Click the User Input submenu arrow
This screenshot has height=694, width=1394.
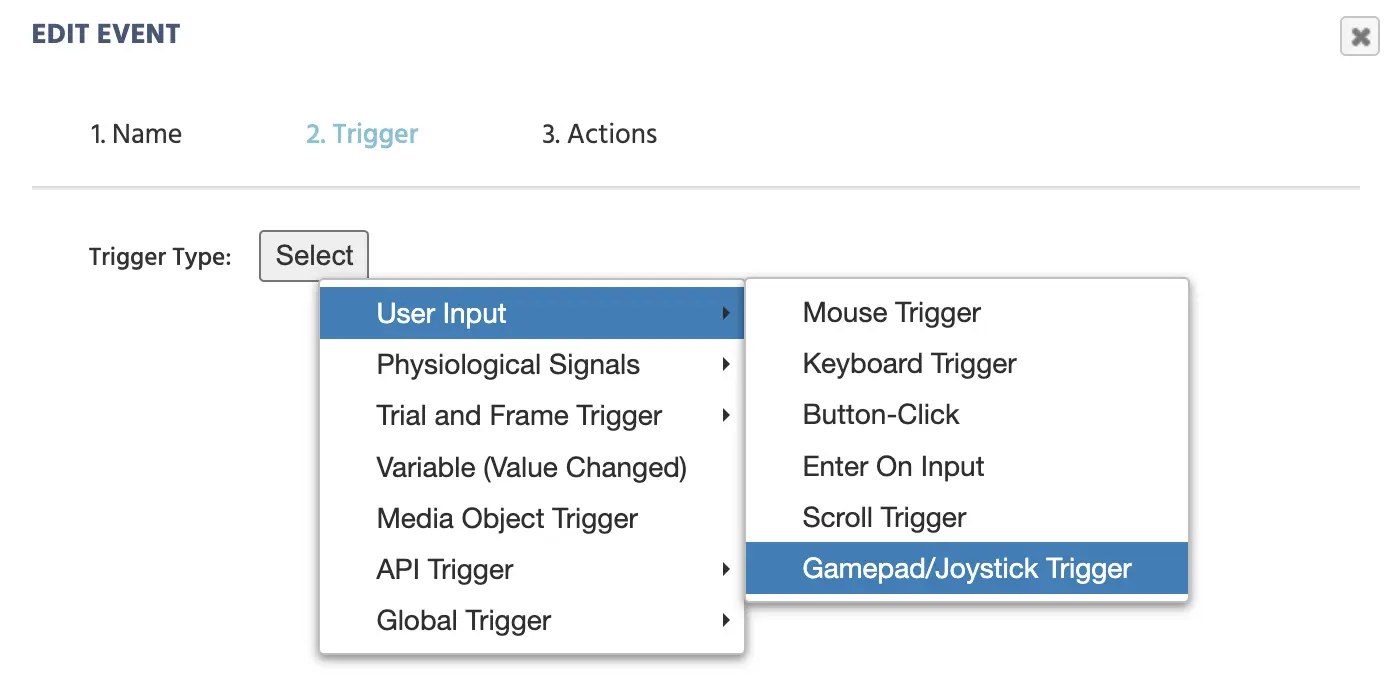726,314
